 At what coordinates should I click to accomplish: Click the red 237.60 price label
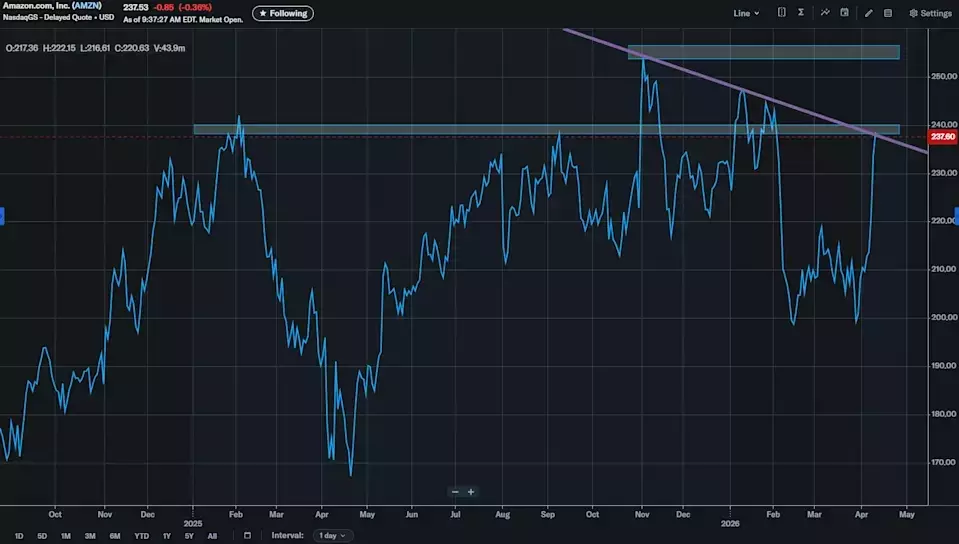942,137
